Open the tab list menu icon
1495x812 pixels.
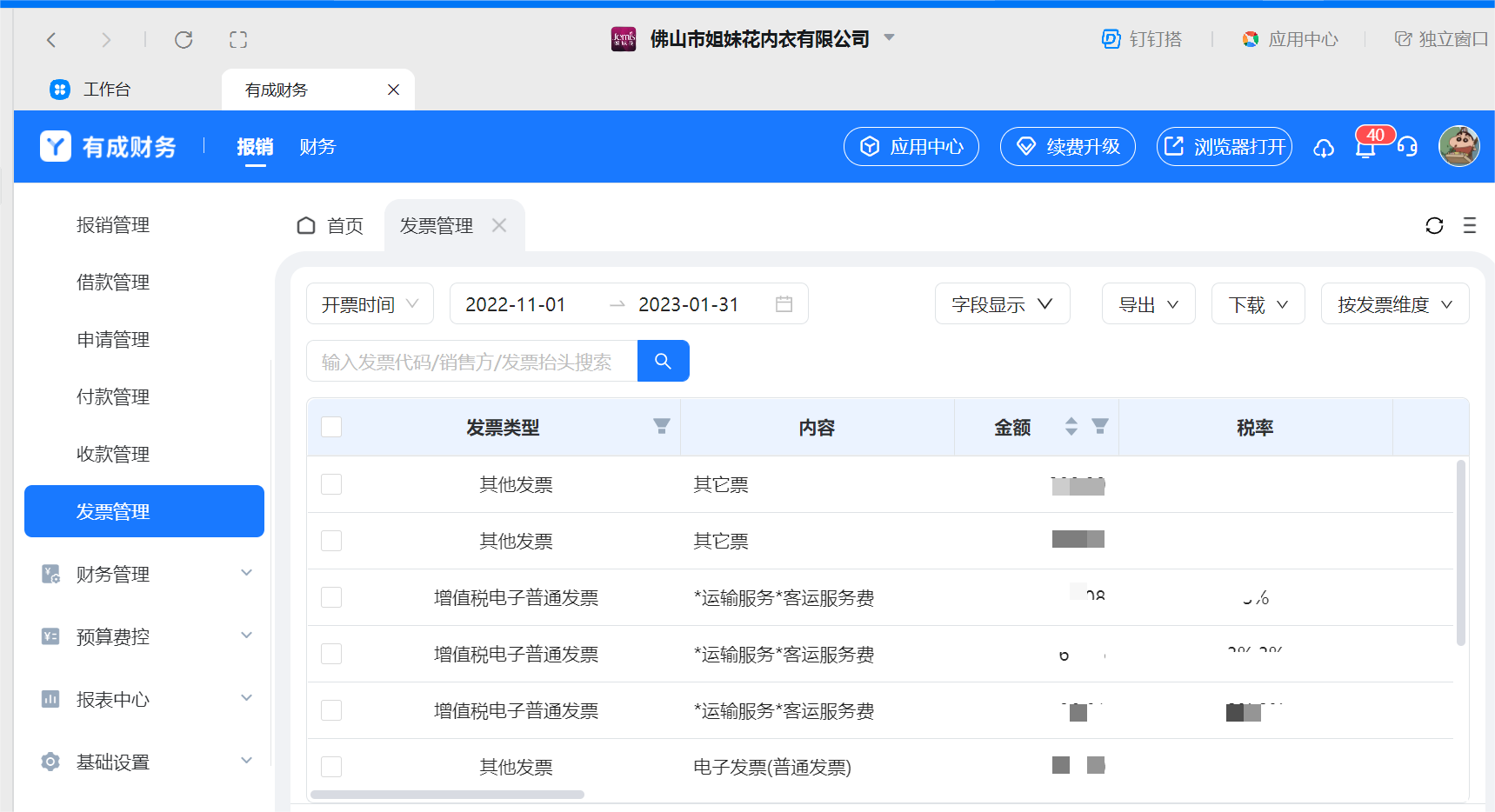pyautogui.click(x=1470, y=226)
